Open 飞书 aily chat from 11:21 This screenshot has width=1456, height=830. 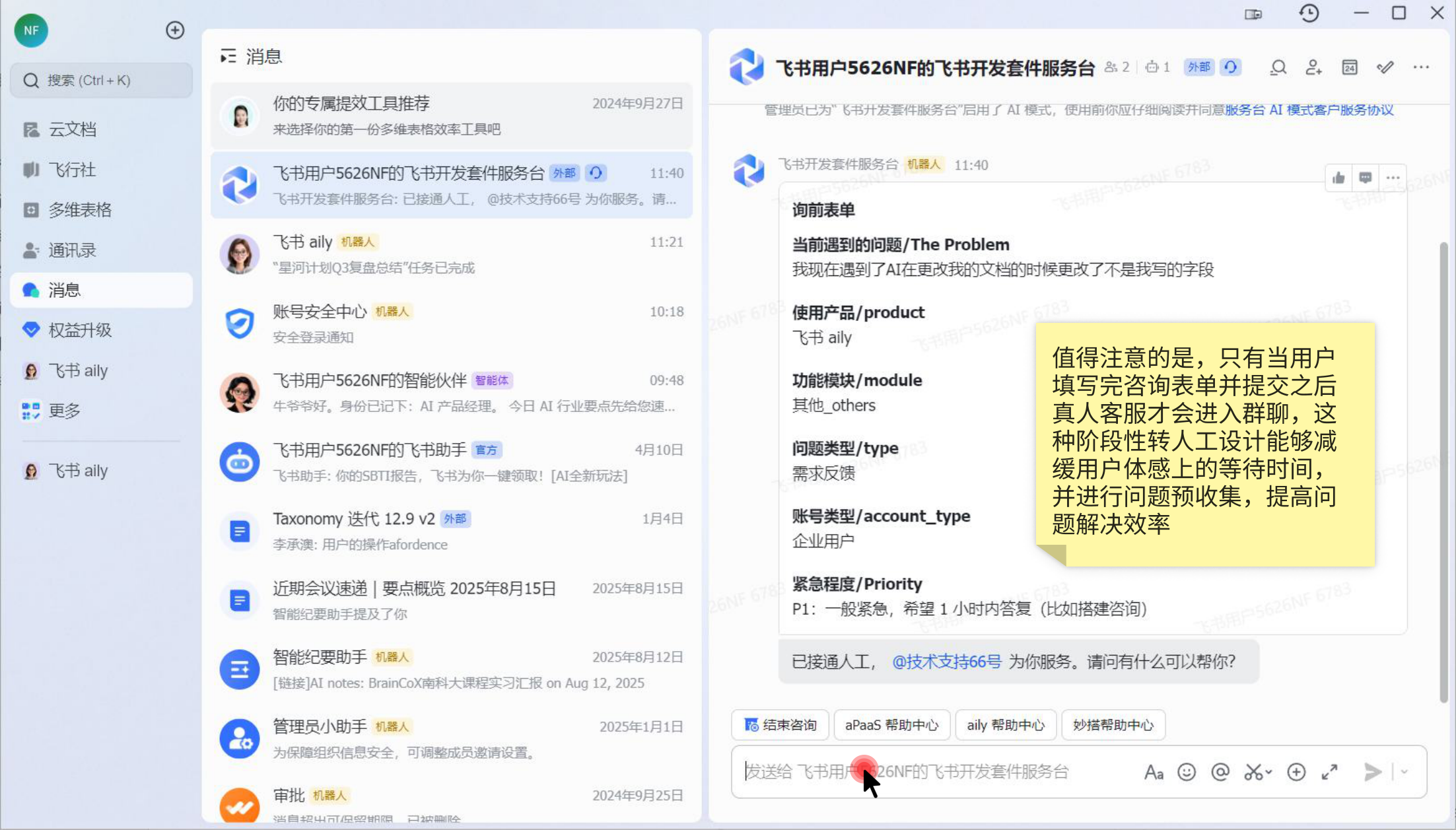pos(452,254)
